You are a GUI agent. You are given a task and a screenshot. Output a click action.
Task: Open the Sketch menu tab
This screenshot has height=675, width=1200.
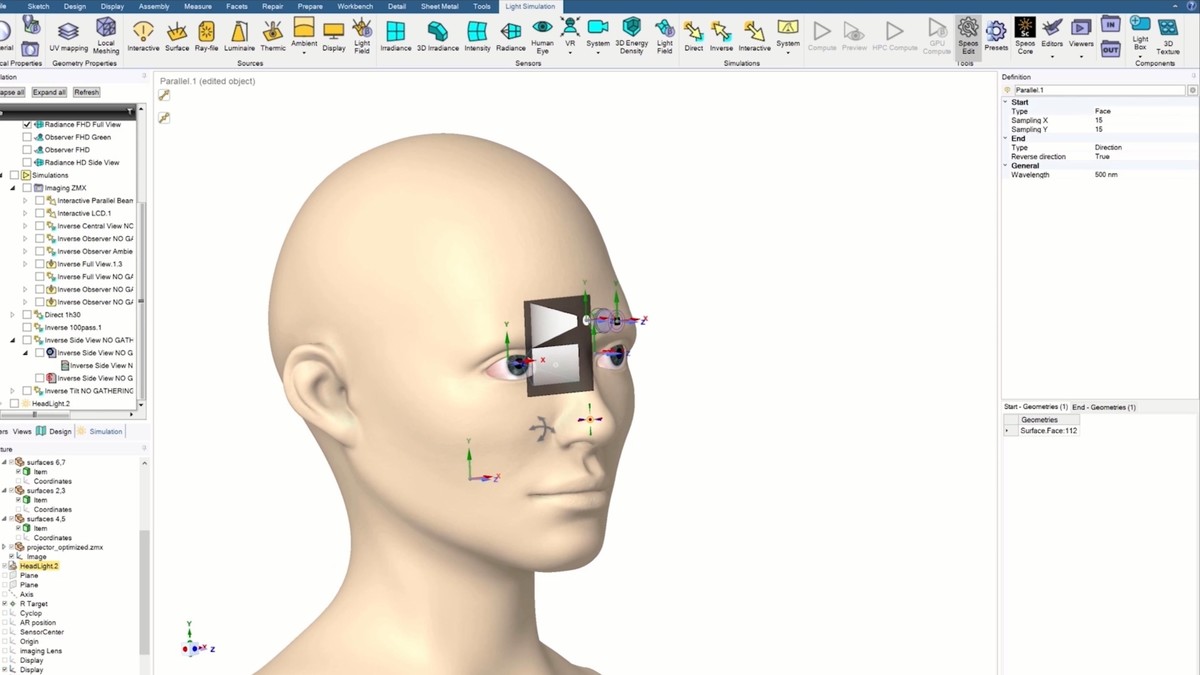coord(39,6)
